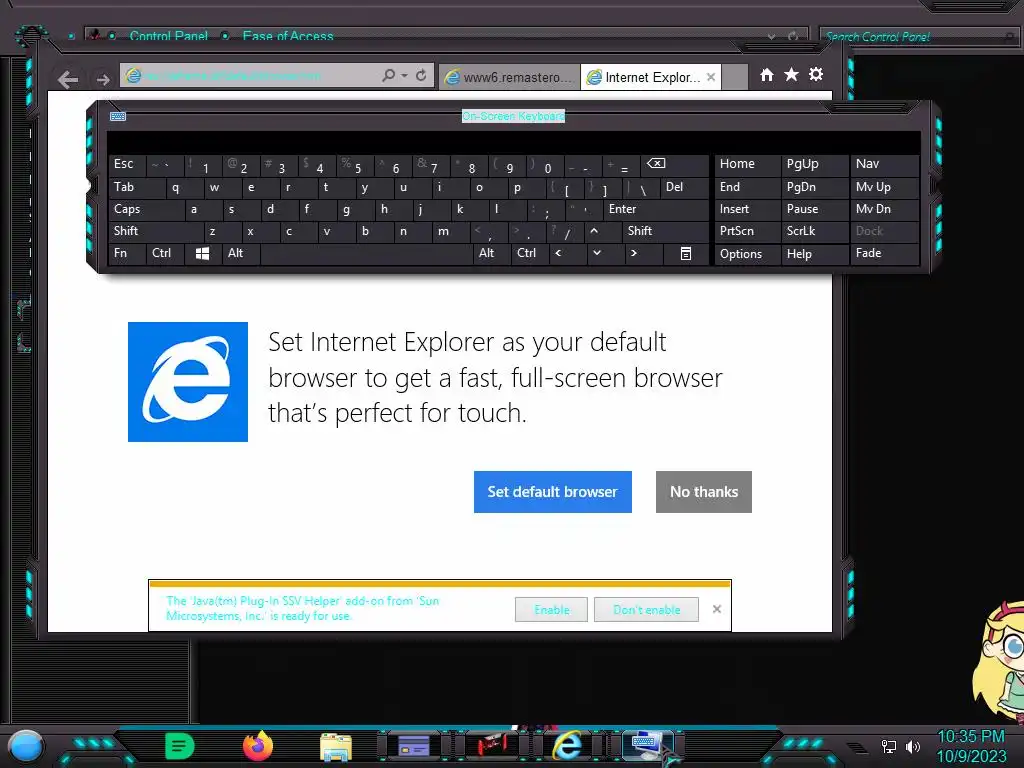The image size is (1024, 768).
Task: Dismiss the add-on notification bar
Action: (x=717, y=609)
